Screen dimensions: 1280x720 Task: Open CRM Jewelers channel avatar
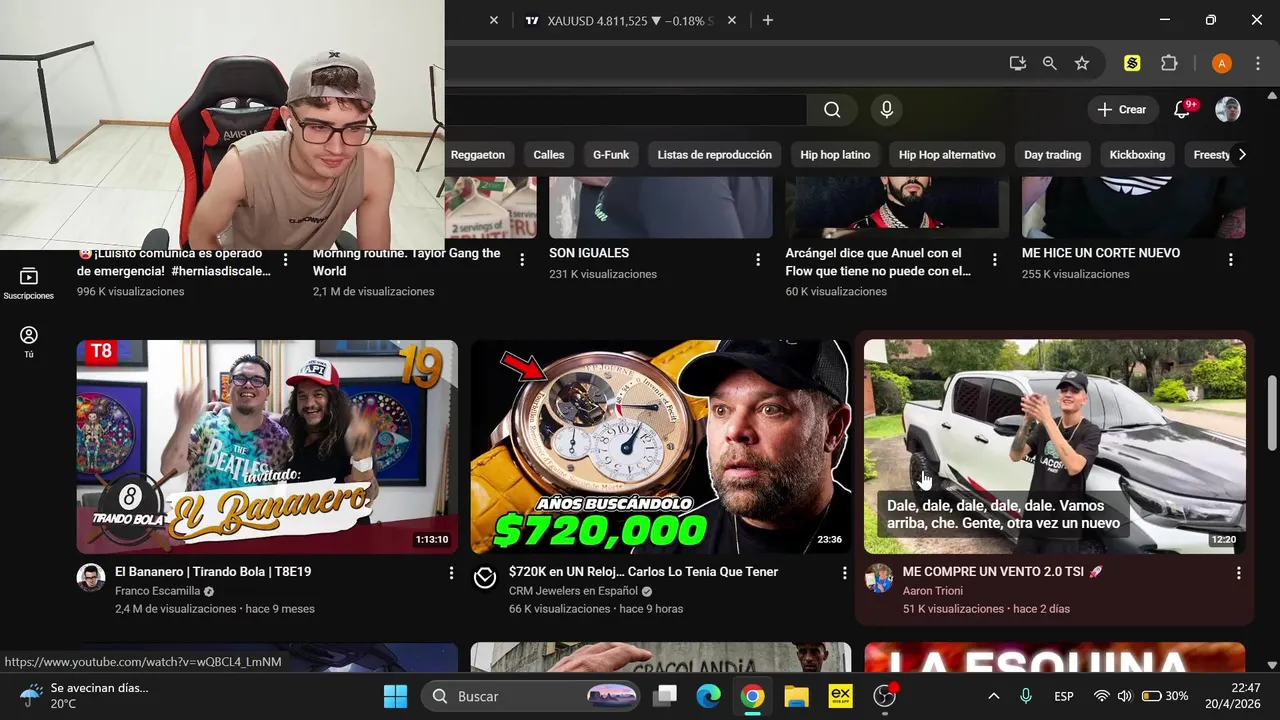485,578
